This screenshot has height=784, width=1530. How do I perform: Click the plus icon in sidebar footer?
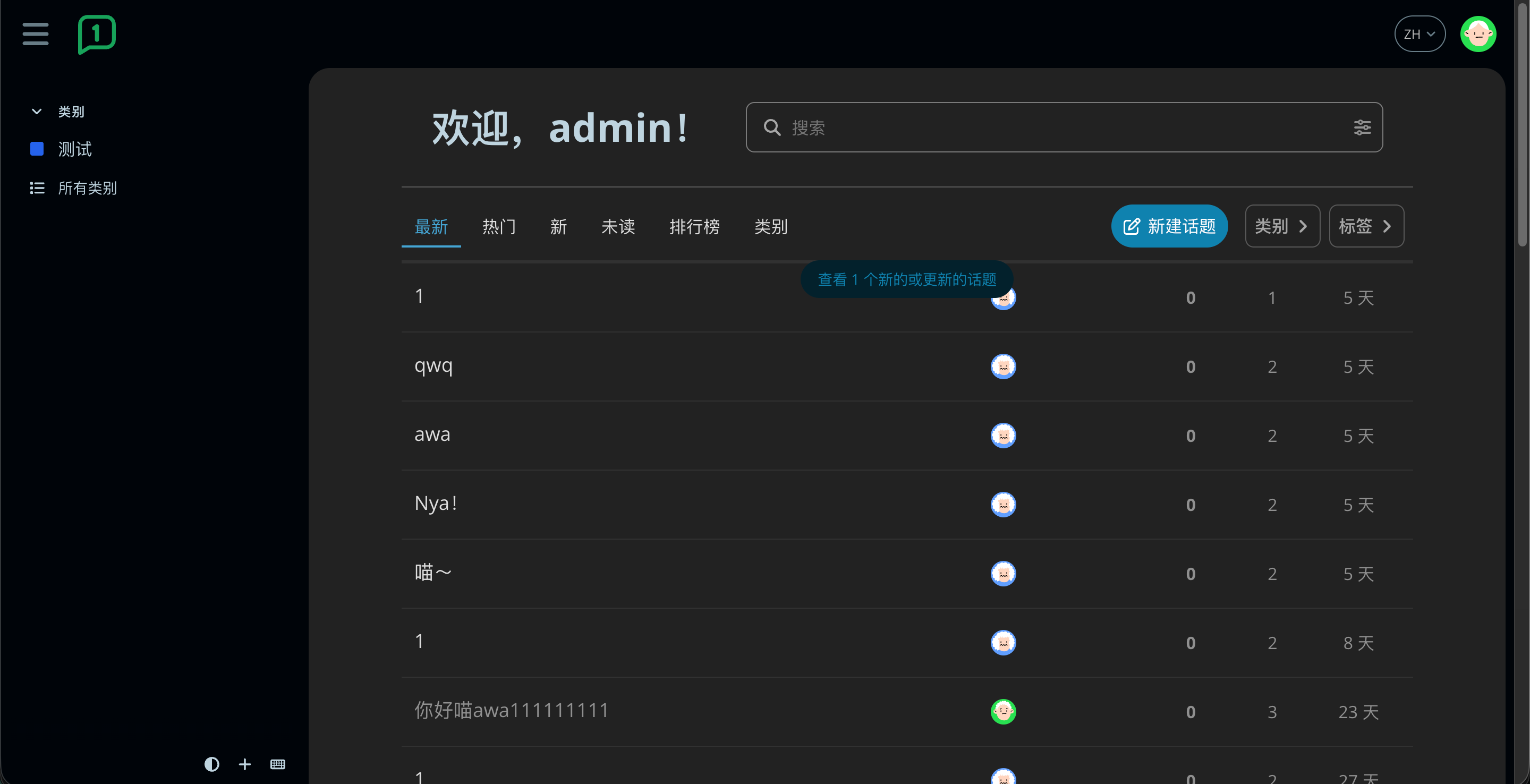[245, 764]
